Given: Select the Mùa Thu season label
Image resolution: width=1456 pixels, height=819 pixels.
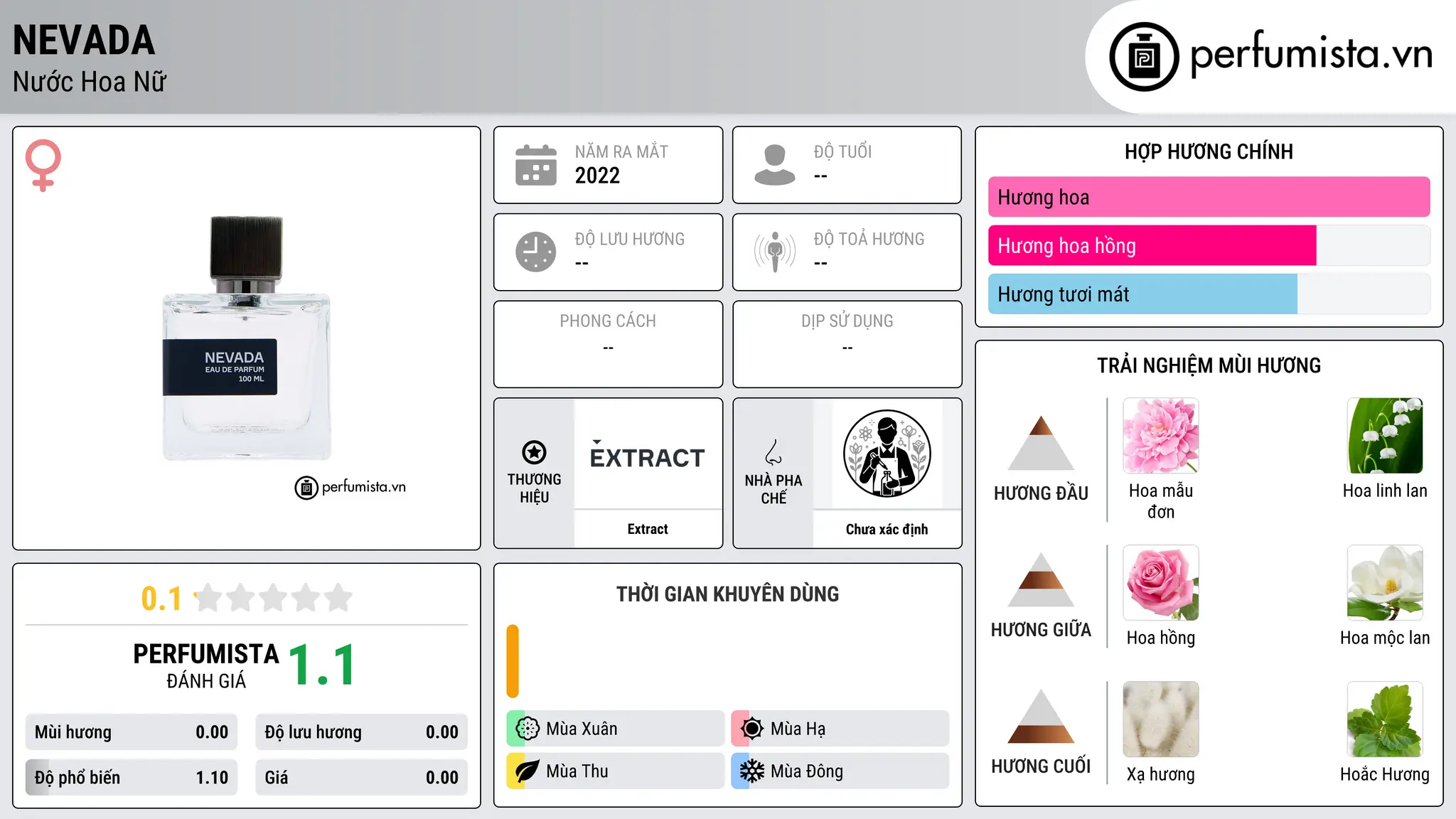Looking at the screenshot, I should (577, 771).
